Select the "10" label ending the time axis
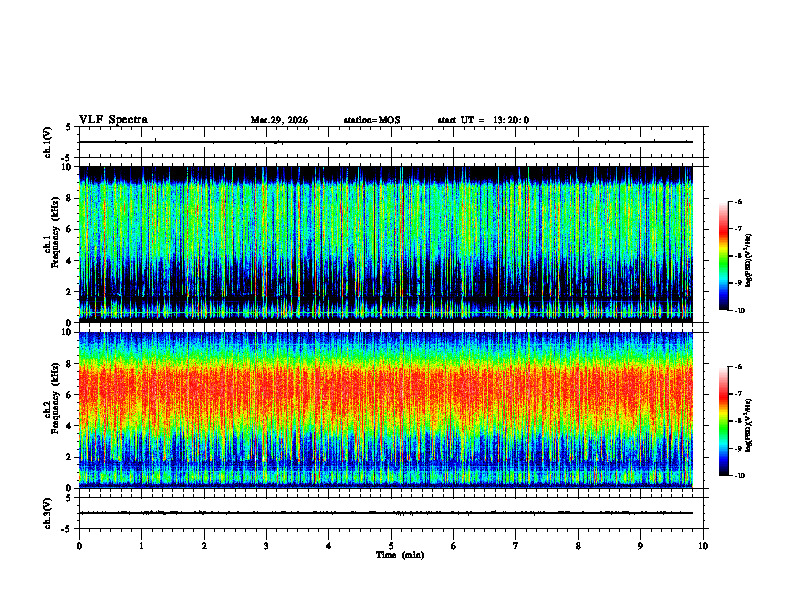Viewport: 792px width, 612px height. (x=703, y=546)
